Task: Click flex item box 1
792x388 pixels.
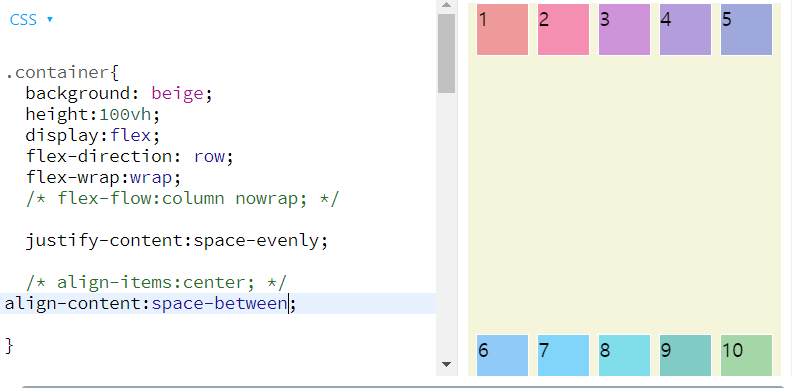Action: tap(503, 29)
